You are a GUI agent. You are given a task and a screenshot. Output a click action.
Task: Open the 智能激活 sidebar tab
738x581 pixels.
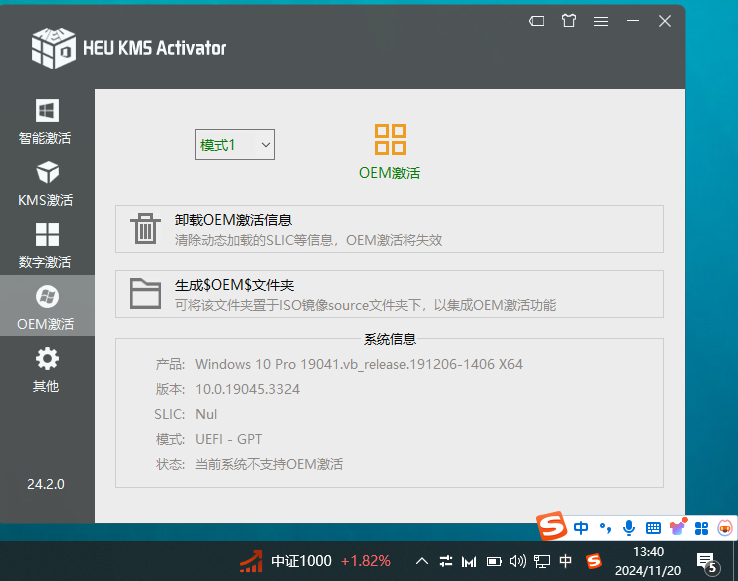click(46, 121)
